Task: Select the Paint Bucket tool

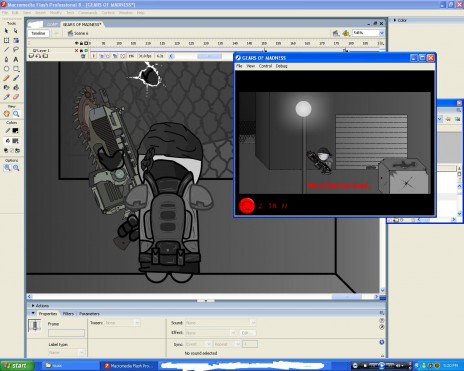Action: coord(16,87)
